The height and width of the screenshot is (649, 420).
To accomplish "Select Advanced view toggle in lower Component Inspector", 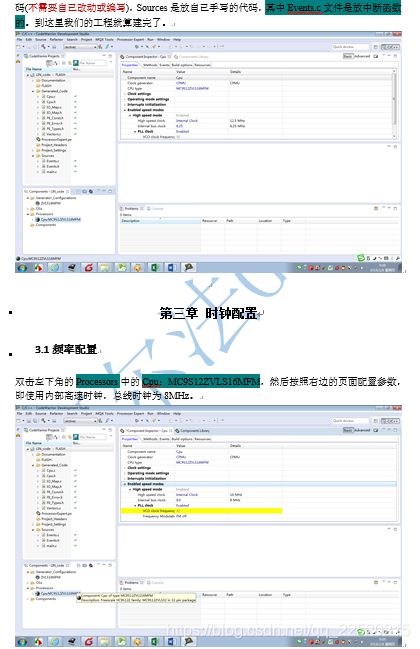I will click(362, 430).
